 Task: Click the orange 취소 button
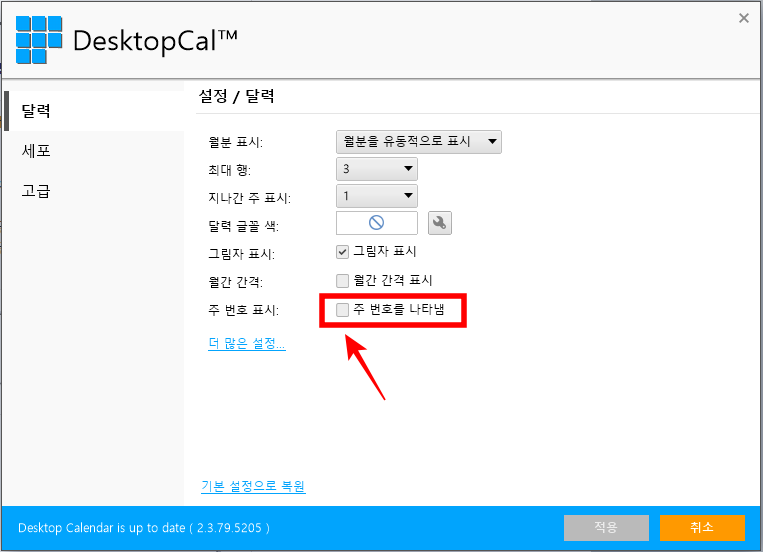[702, 528]
